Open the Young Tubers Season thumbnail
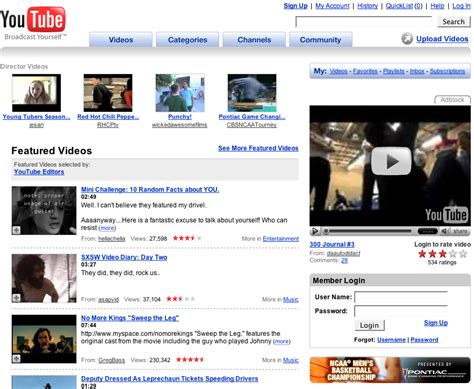The height and width of the screenshot is (389, 474). coord(36,93)
